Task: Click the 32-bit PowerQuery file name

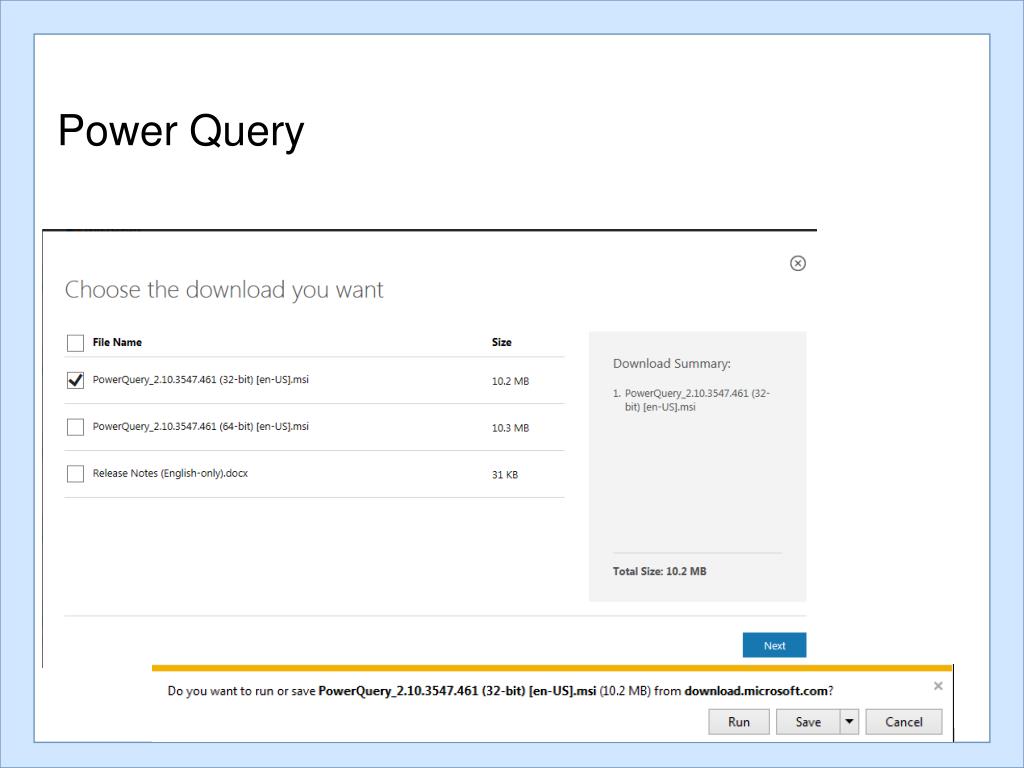Action: pos(200,379)
